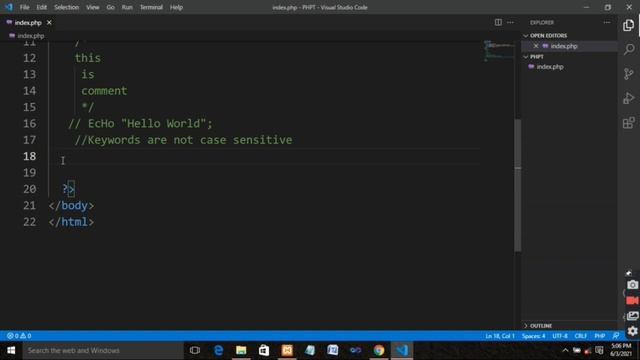This screenshot has width=640, height=360.
Task: Click the VS Code logo in title bar
Action: coord(9,7)
